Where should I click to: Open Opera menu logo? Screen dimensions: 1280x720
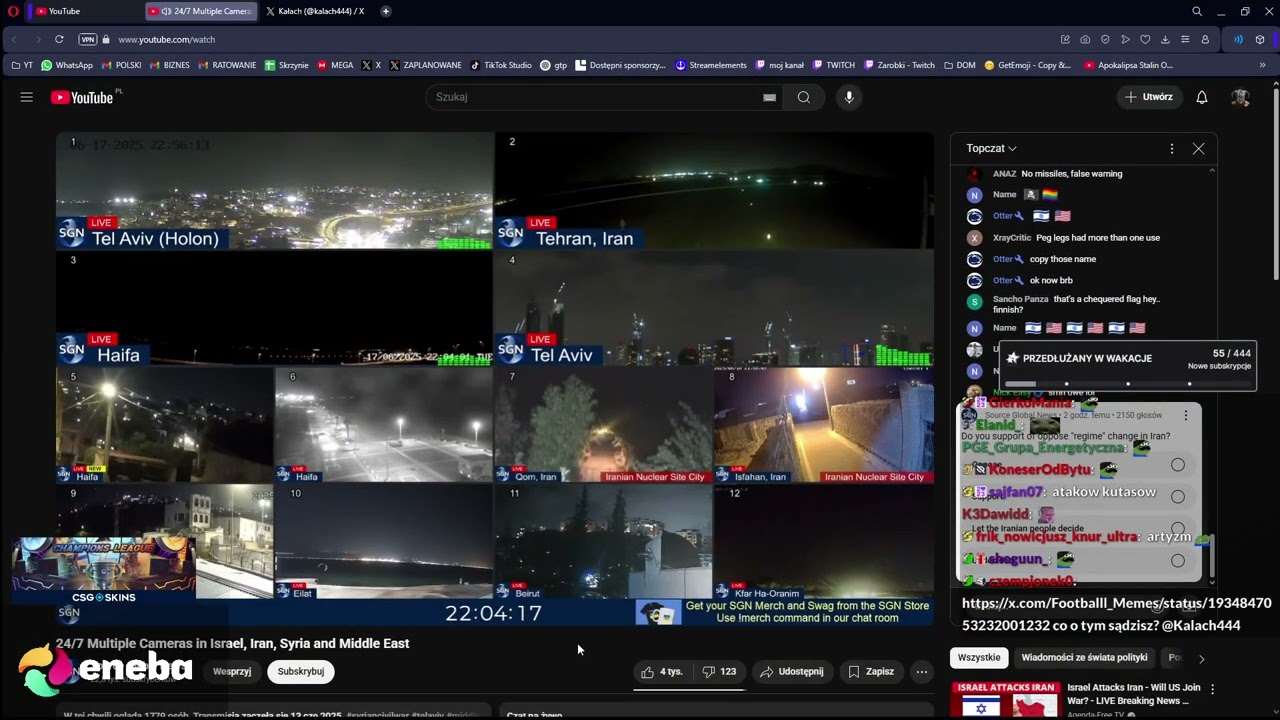click(11, 11)
